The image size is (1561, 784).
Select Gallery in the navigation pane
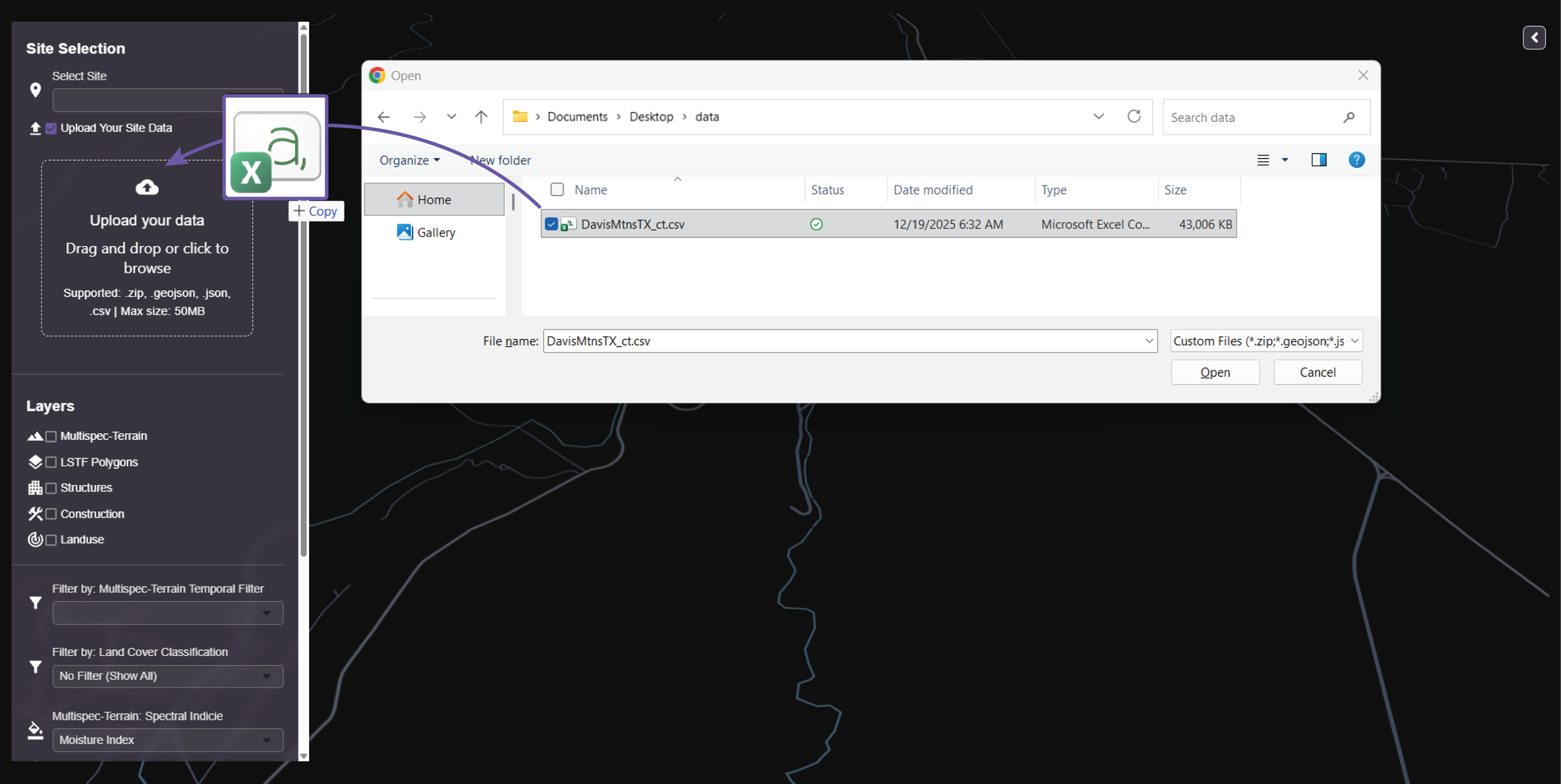pos(435,232)
